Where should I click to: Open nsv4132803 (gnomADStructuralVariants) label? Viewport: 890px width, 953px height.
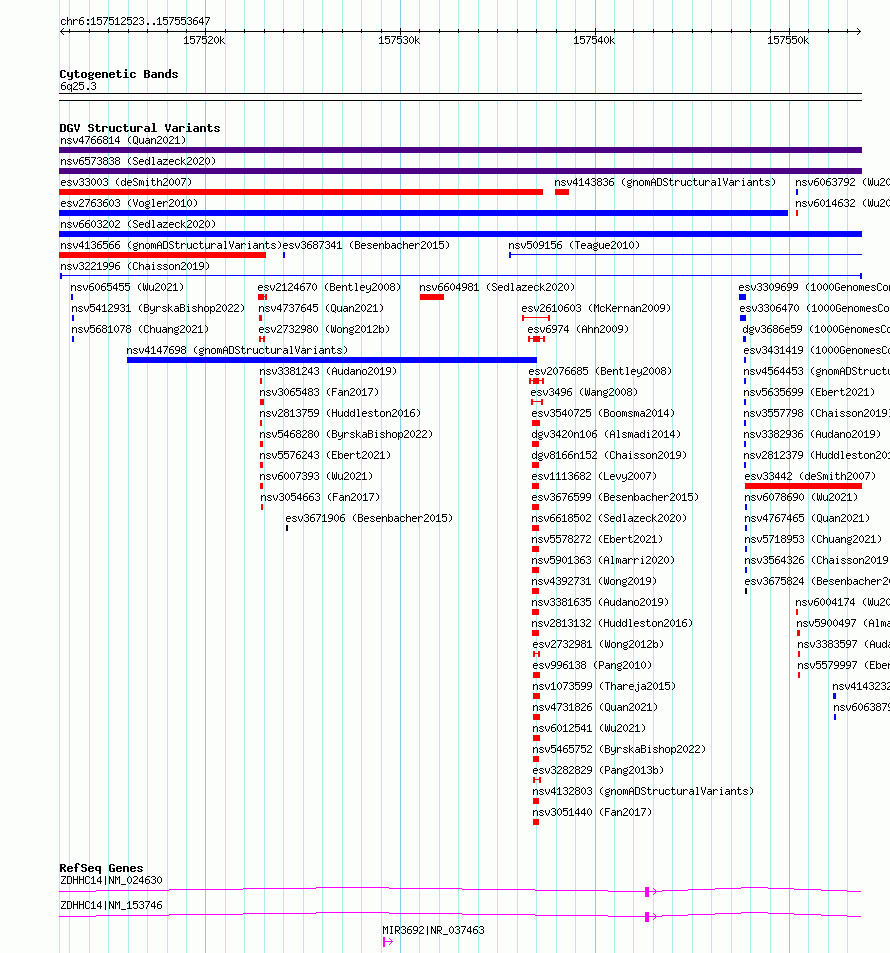[x=643, y=791]
